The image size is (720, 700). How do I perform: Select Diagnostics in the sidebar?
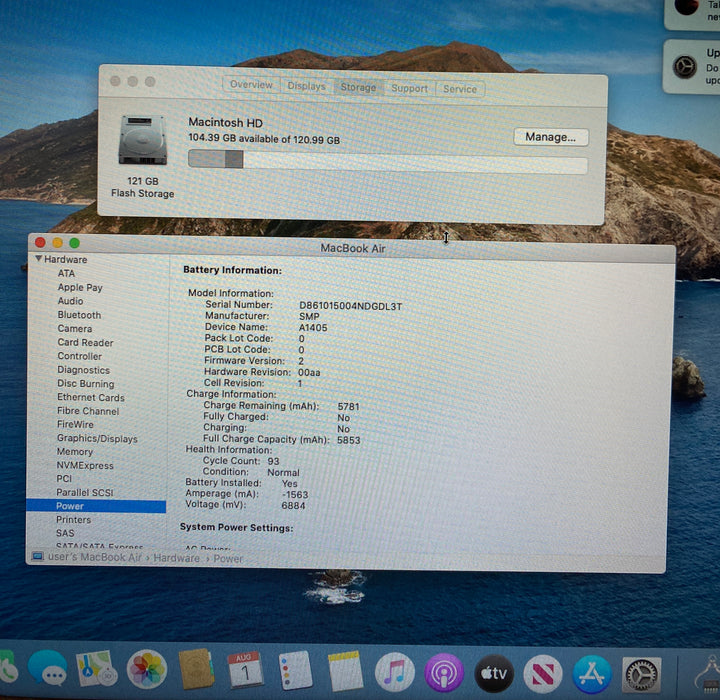[x=84, y=370]
